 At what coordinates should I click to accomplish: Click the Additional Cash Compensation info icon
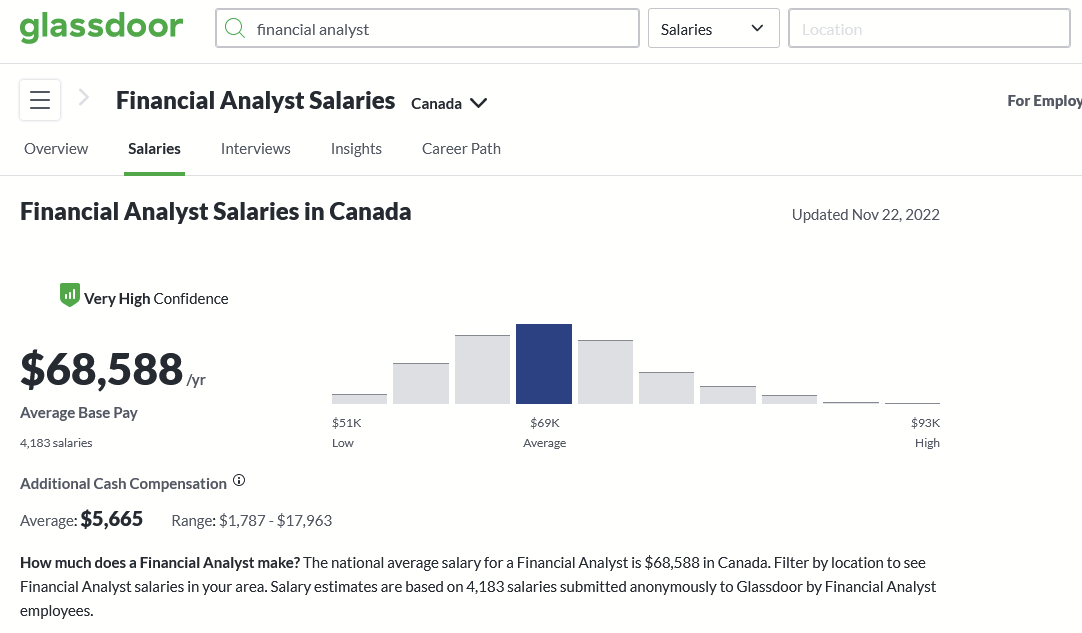[239, 481]
